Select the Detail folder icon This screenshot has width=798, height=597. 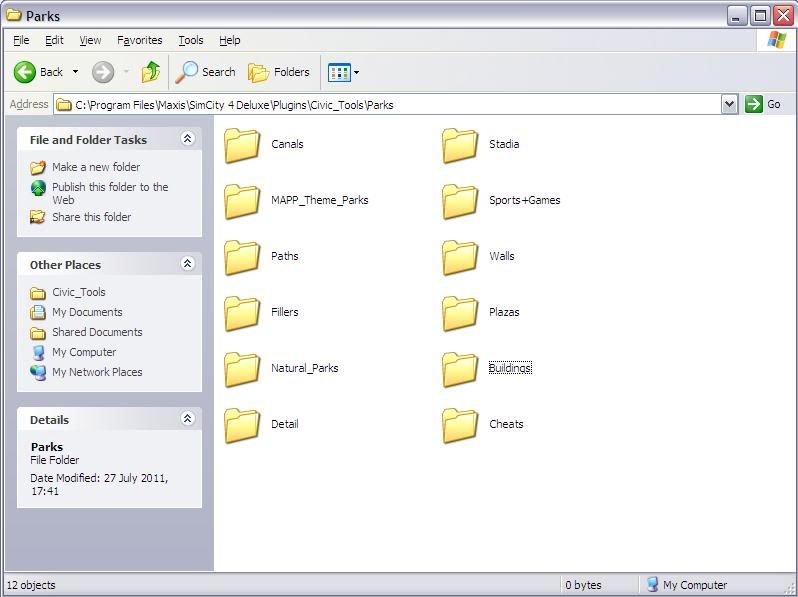pyautogui.click(x=242, y=425)
